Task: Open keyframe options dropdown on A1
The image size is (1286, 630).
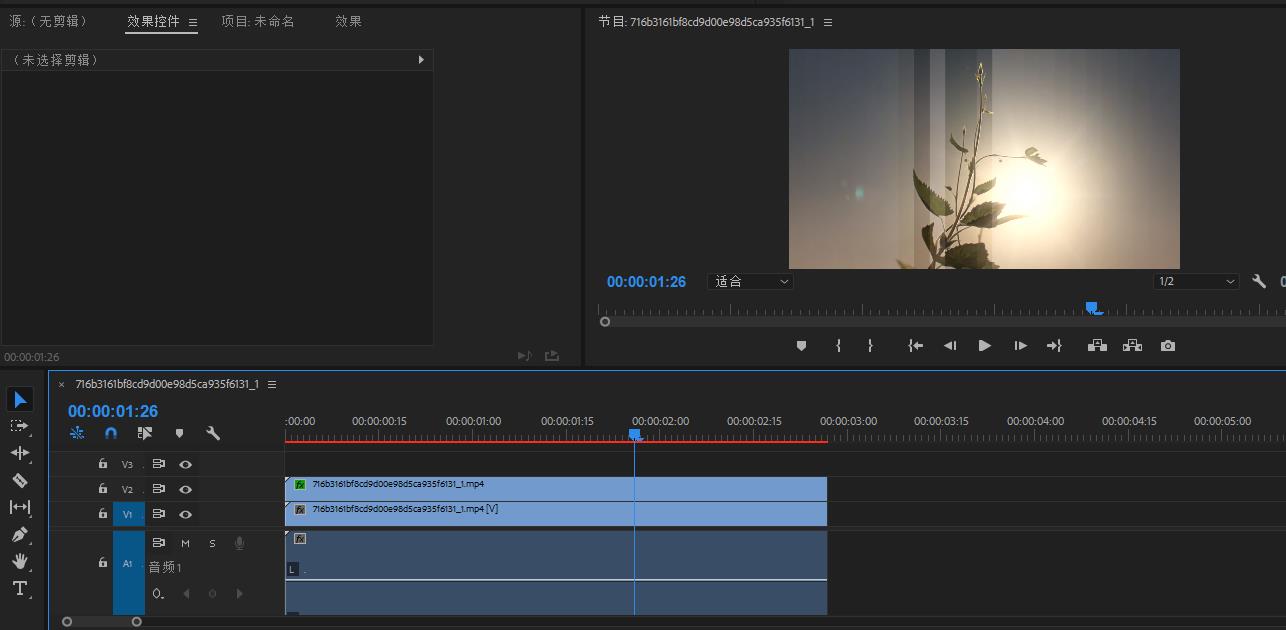Action: [x=159, y=594]
